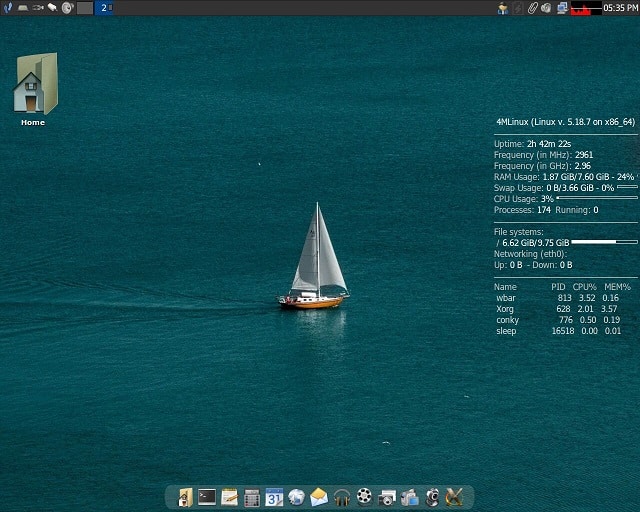
Task: Switch to the first workspace in pager
Action: click(x=85, y=7)
